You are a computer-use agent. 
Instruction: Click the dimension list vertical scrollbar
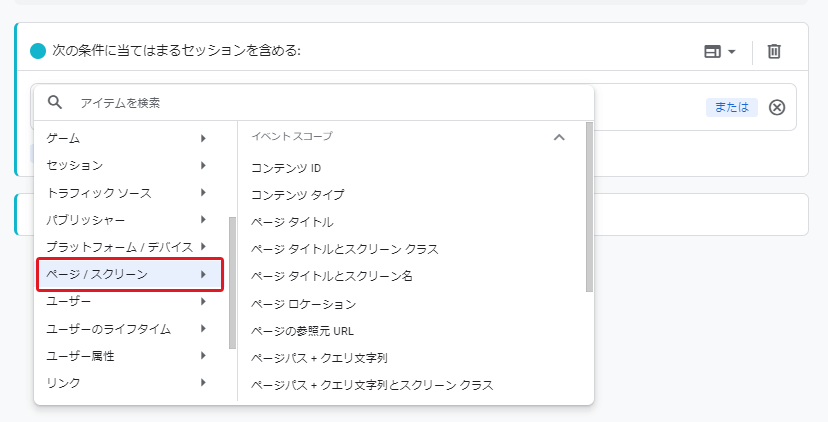[589, 207]
